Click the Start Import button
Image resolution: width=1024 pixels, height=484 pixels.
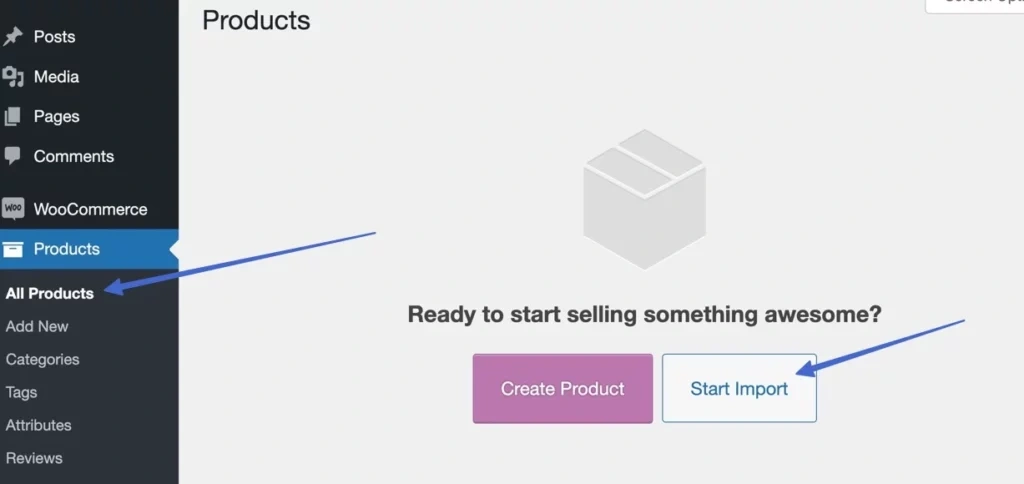pos(739,388)
